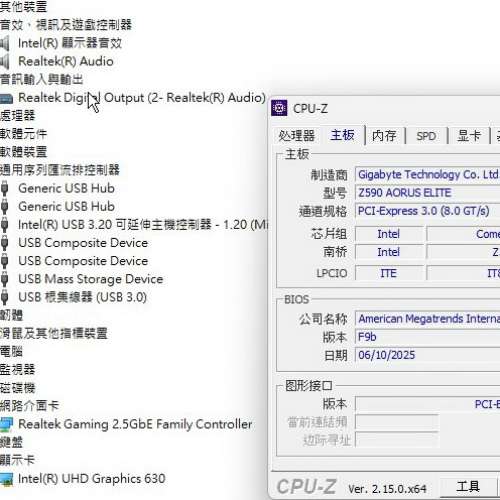Collapse the 音效、視訊及遊戲控制器 category
Image resolution: width=500 pixels, height=500 pixels.
66,25
